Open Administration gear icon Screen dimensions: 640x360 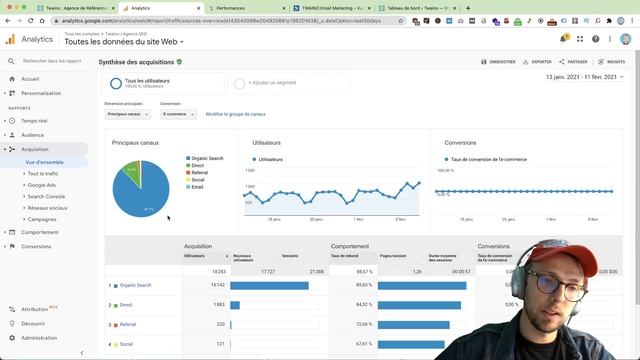12,338
